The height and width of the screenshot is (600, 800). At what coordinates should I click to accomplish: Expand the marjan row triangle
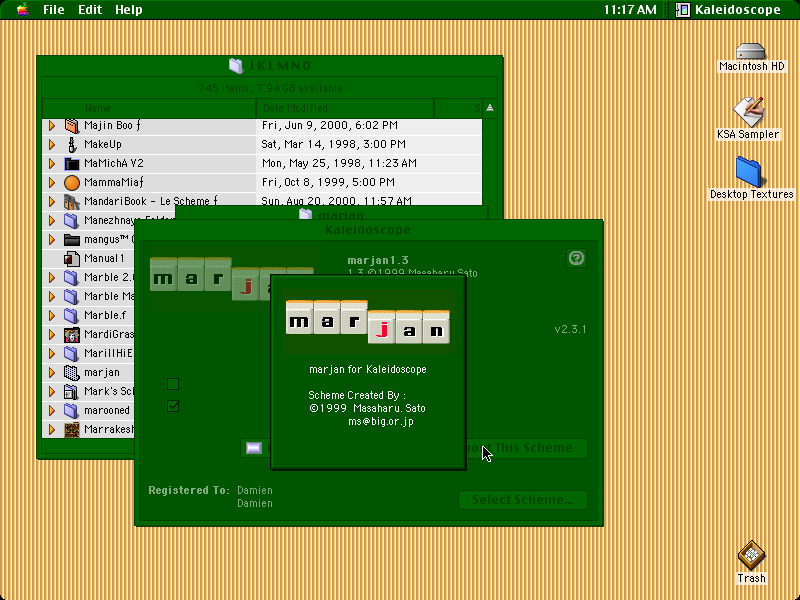click(x=52, y=372)
